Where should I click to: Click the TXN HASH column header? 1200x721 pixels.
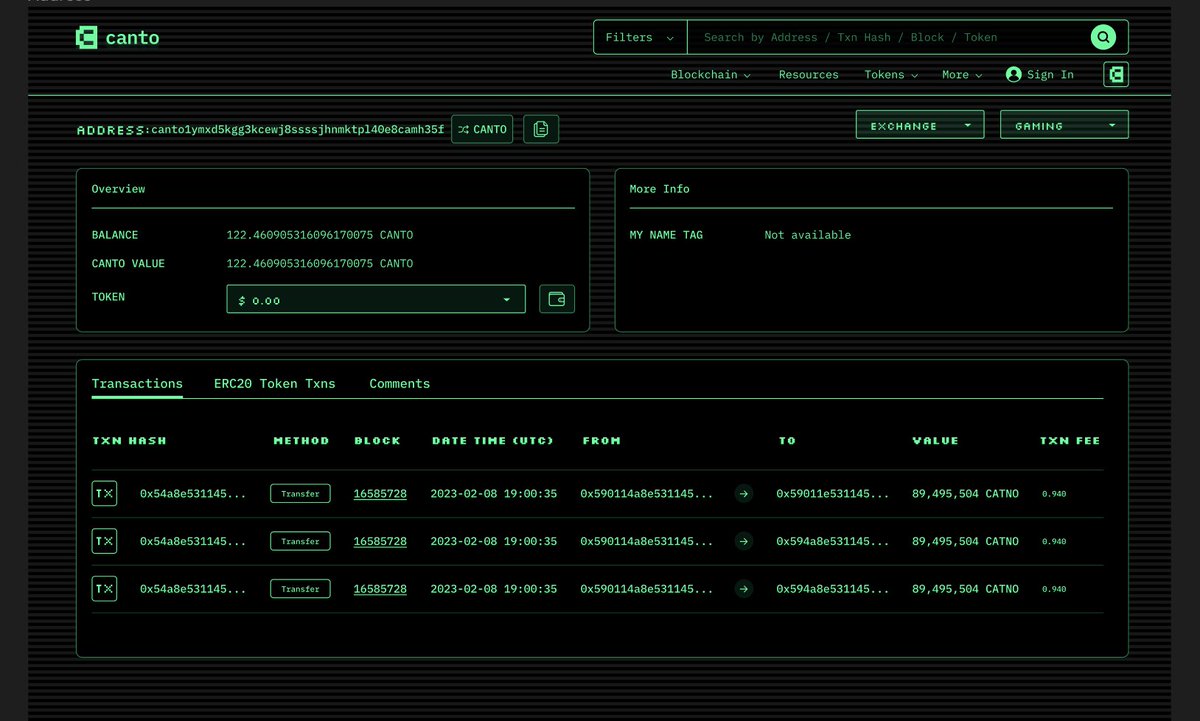pyautogui.click(x=129, y=441)
